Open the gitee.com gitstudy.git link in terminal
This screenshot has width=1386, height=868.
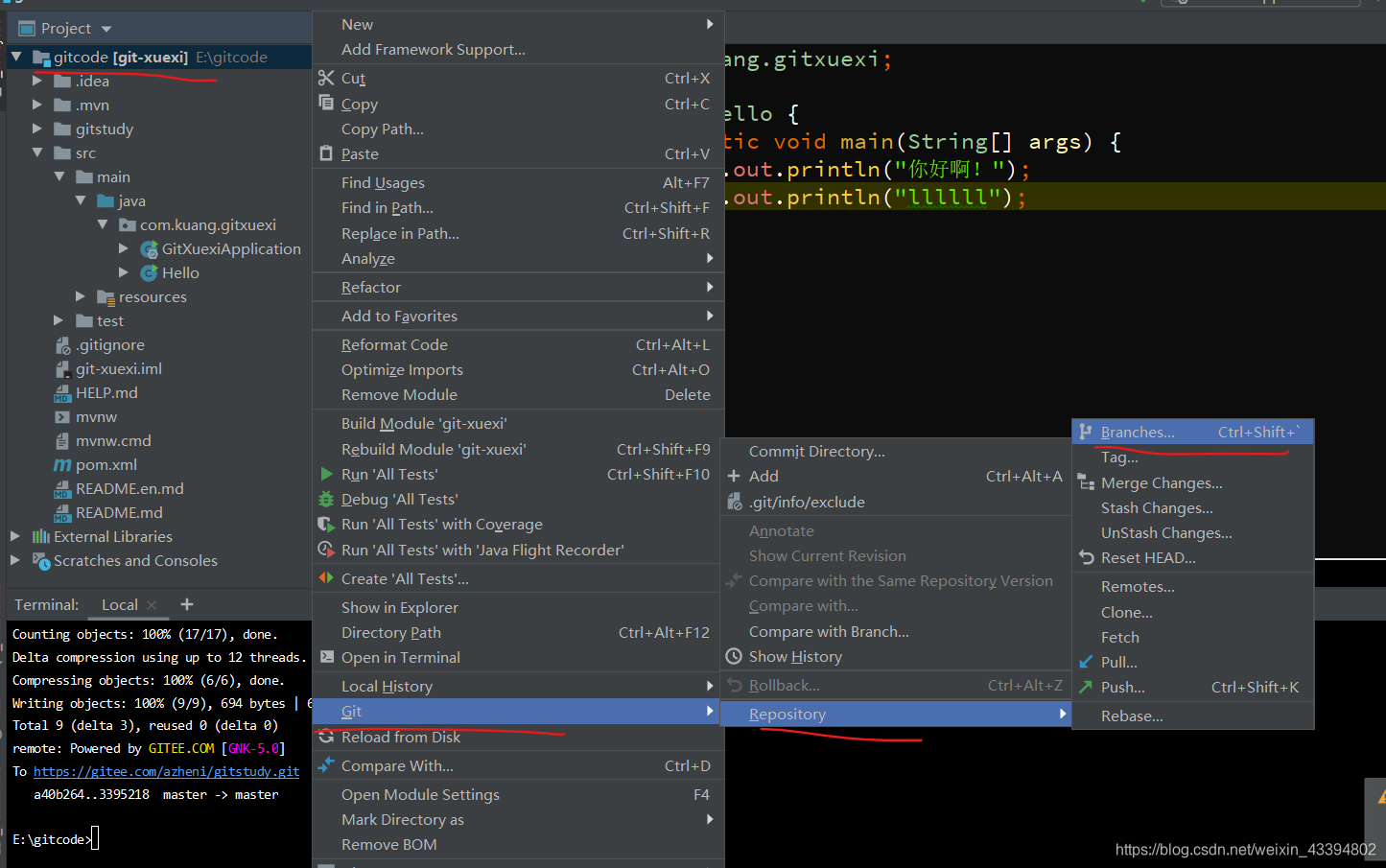[167, 771]
